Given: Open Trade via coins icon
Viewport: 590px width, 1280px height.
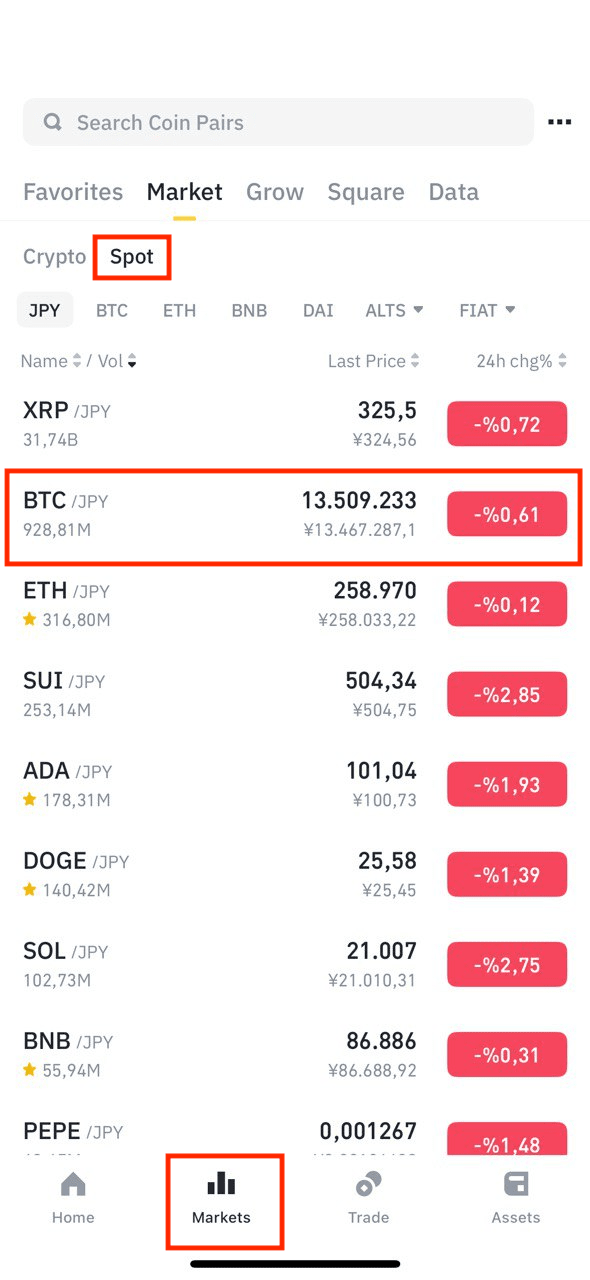Looking at the screenshot, I should [x=368, y=1198].
